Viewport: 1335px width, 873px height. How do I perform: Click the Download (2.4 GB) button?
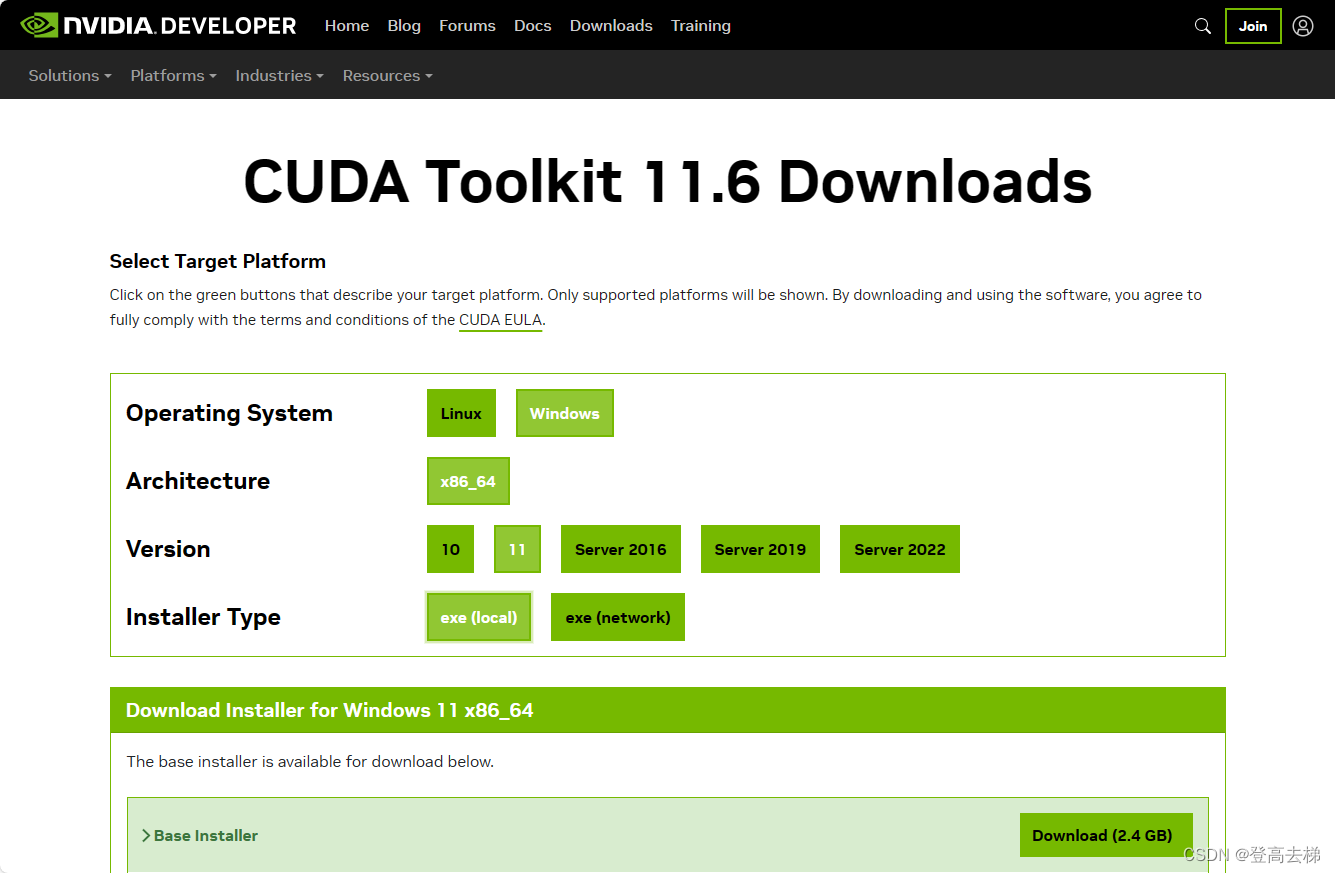[1106, 835]
